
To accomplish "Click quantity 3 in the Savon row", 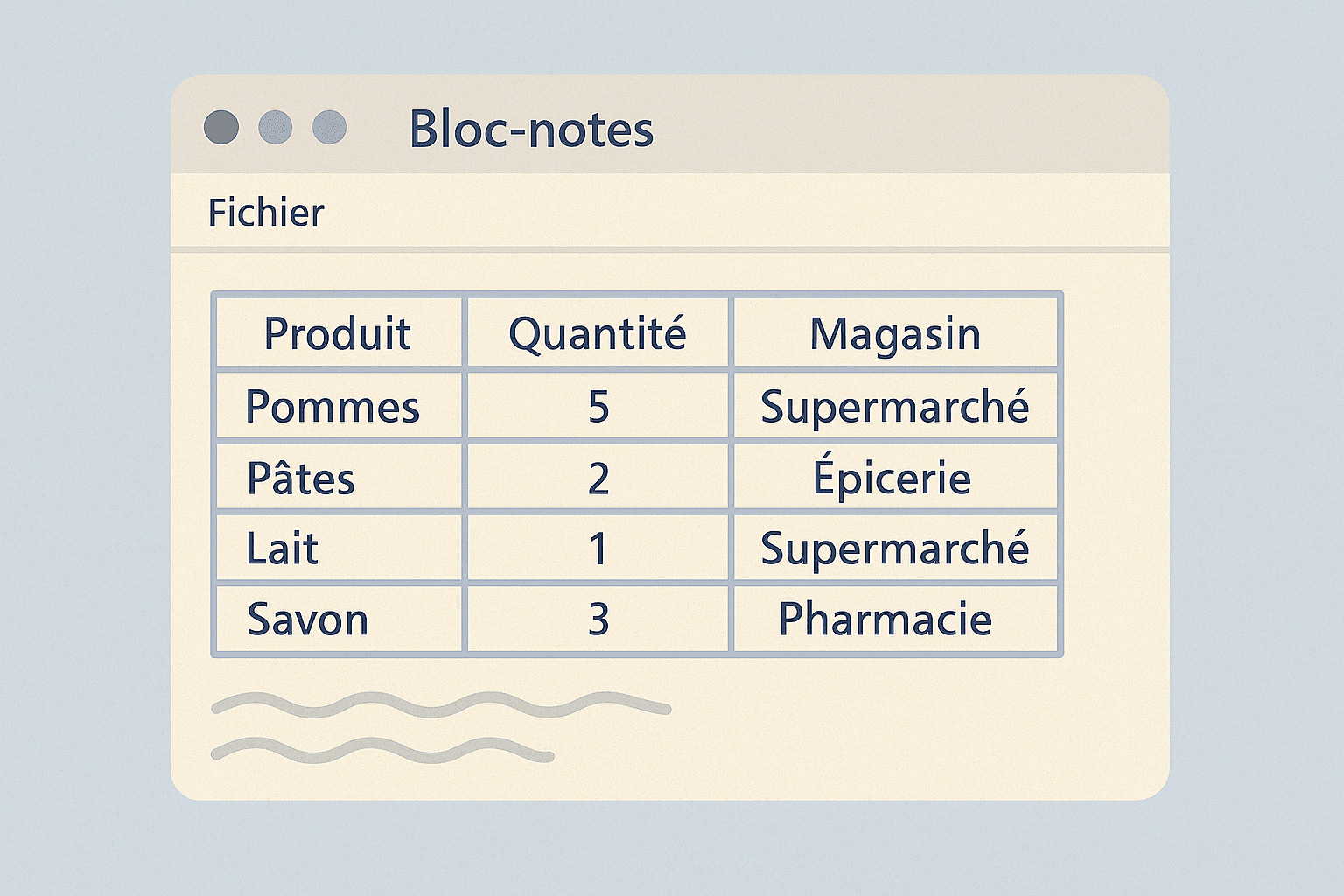I will [x=598, y=619].
